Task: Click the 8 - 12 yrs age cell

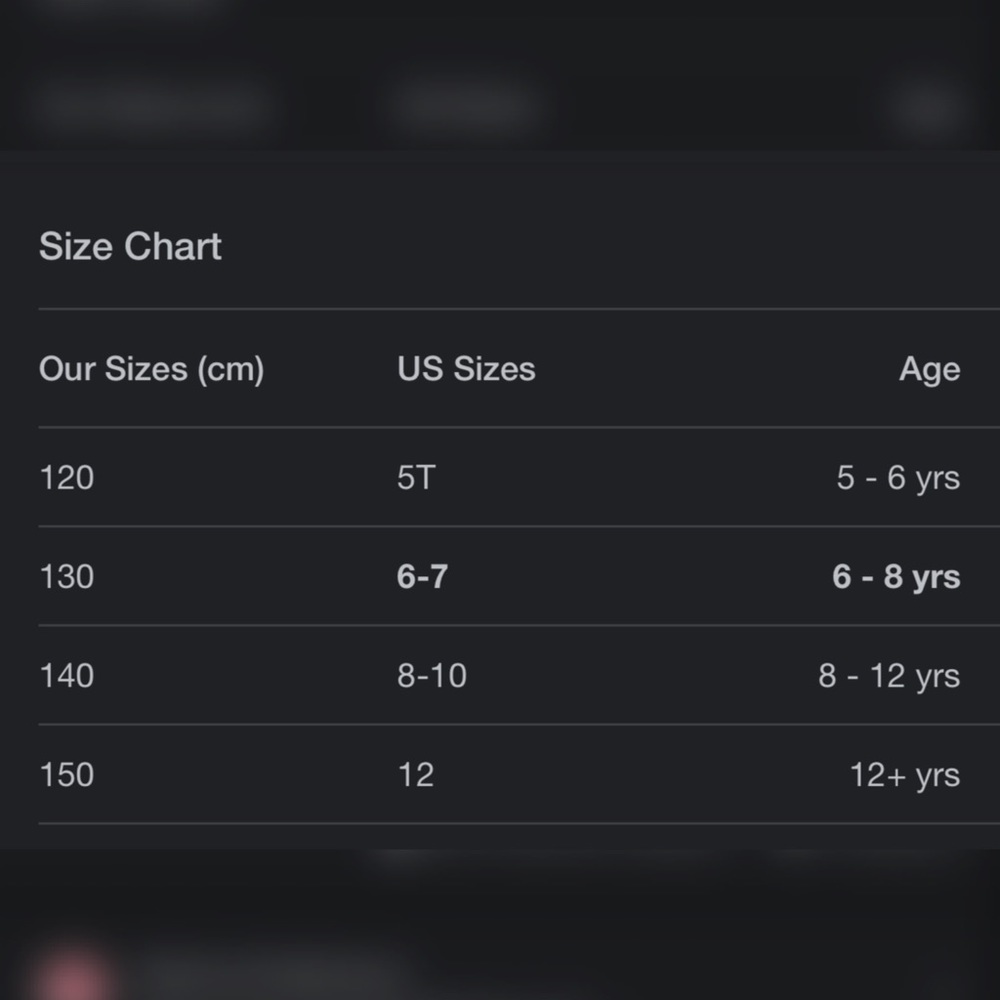Action: [889, 675]
